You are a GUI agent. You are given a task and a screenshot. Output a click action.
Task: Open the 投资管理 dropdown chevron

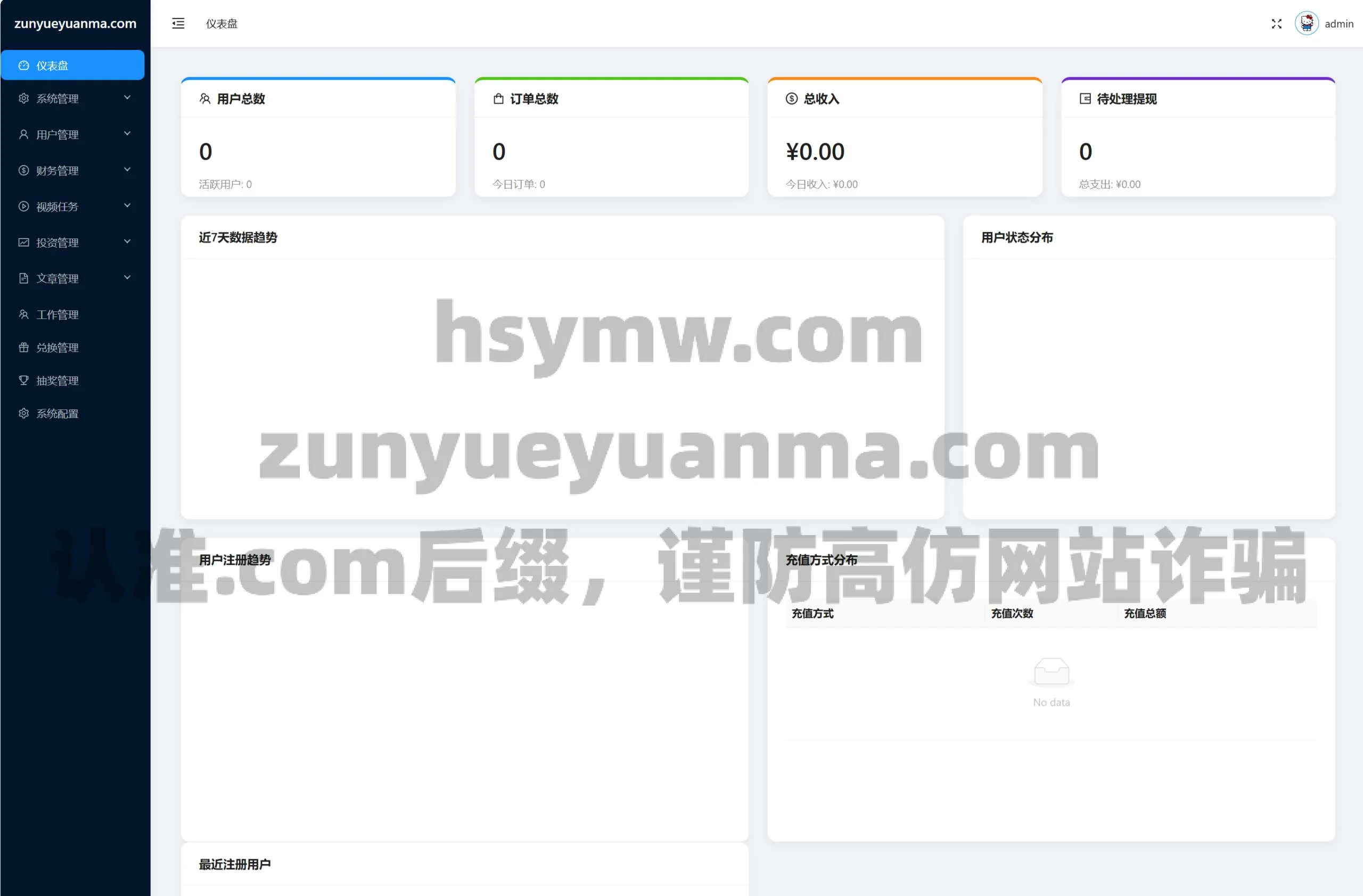coord(127,242)
